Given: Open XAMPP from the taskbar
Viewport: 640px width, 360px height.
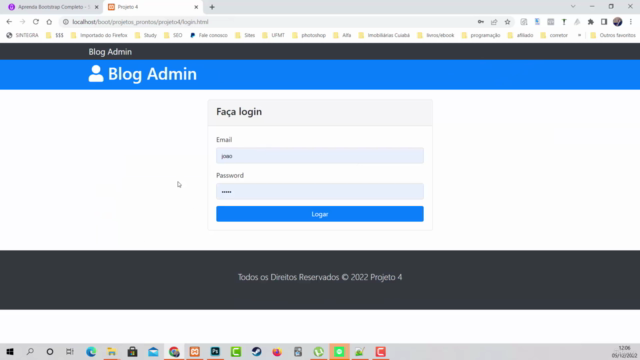Looking at the screenshot, I should (x=195, y=351).
